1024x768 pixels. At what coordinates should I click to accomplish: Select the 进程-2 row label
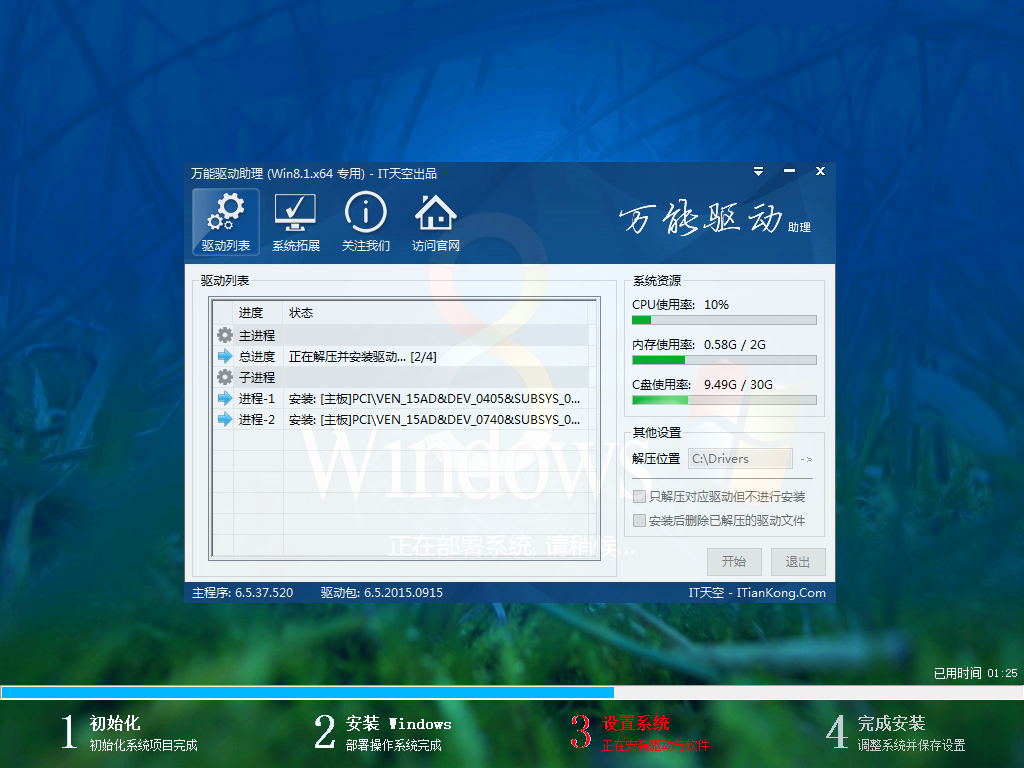(257, 419)
